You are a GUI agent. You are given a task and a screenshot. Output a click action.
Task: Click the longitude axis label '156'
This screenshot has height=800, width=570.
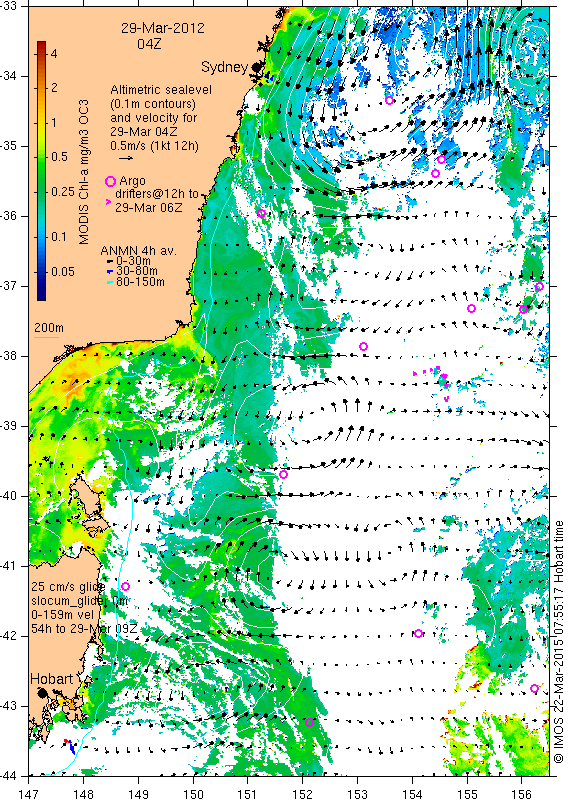[521, 794]
